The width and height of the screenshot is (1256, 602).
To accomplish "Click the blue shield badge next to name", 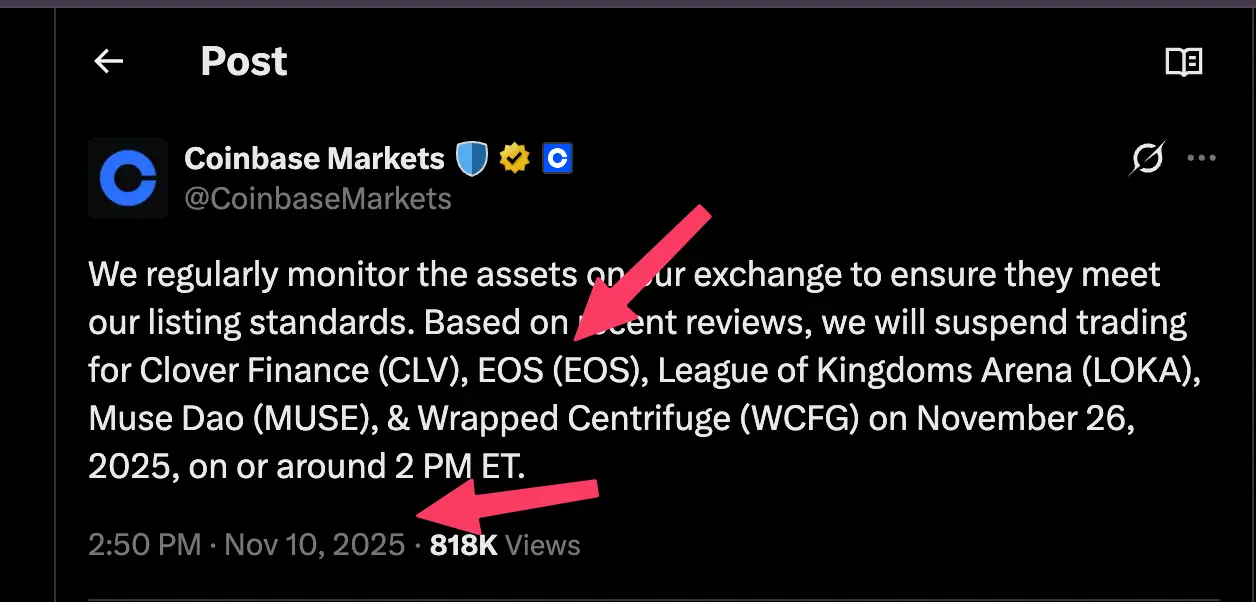I will tap(470, 157).
